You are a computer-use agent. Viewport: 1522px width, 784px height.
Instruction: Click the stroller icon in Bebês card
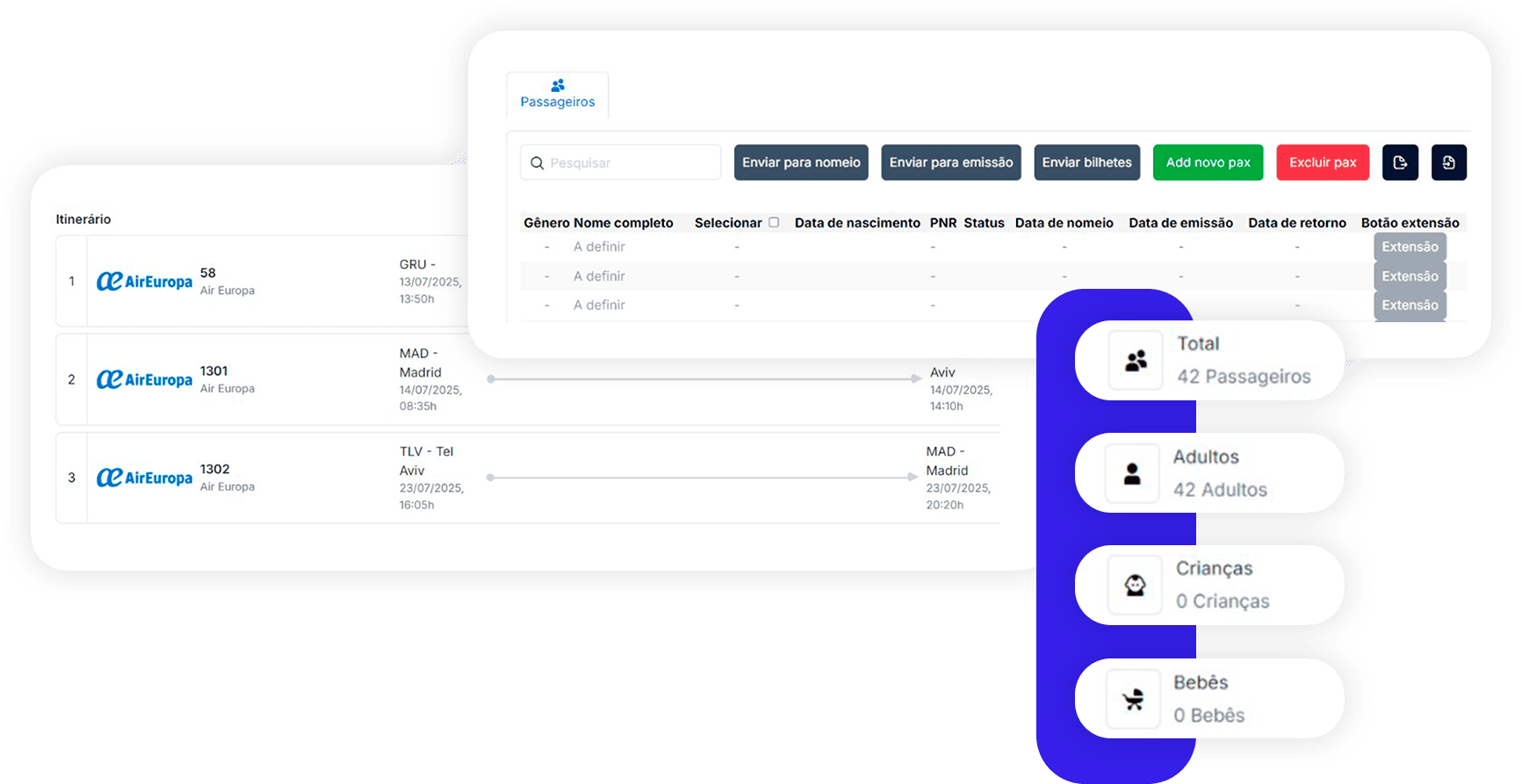[x=1133, y=699]
